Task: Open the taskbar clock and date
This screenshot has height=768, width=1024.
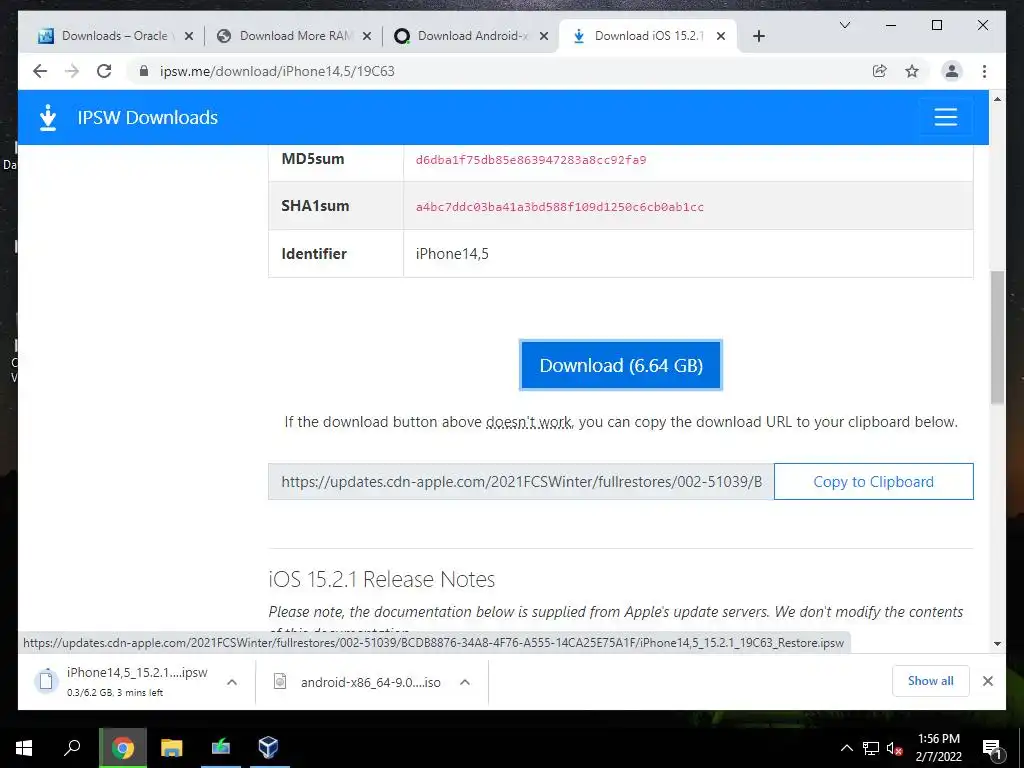Action: click(x=938, y=748)
